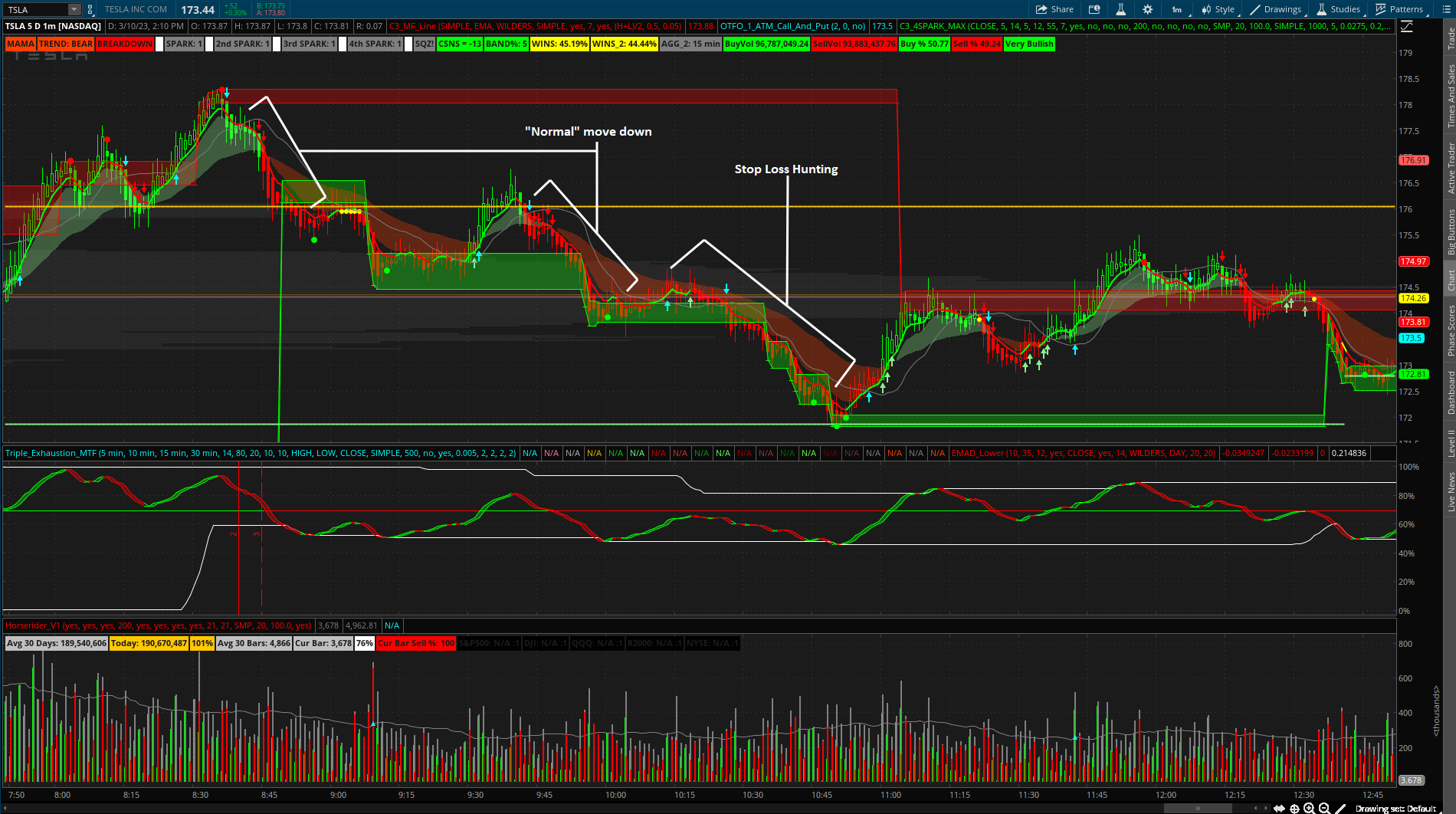Click the flask Edit Studies icon

point(1120,9)
